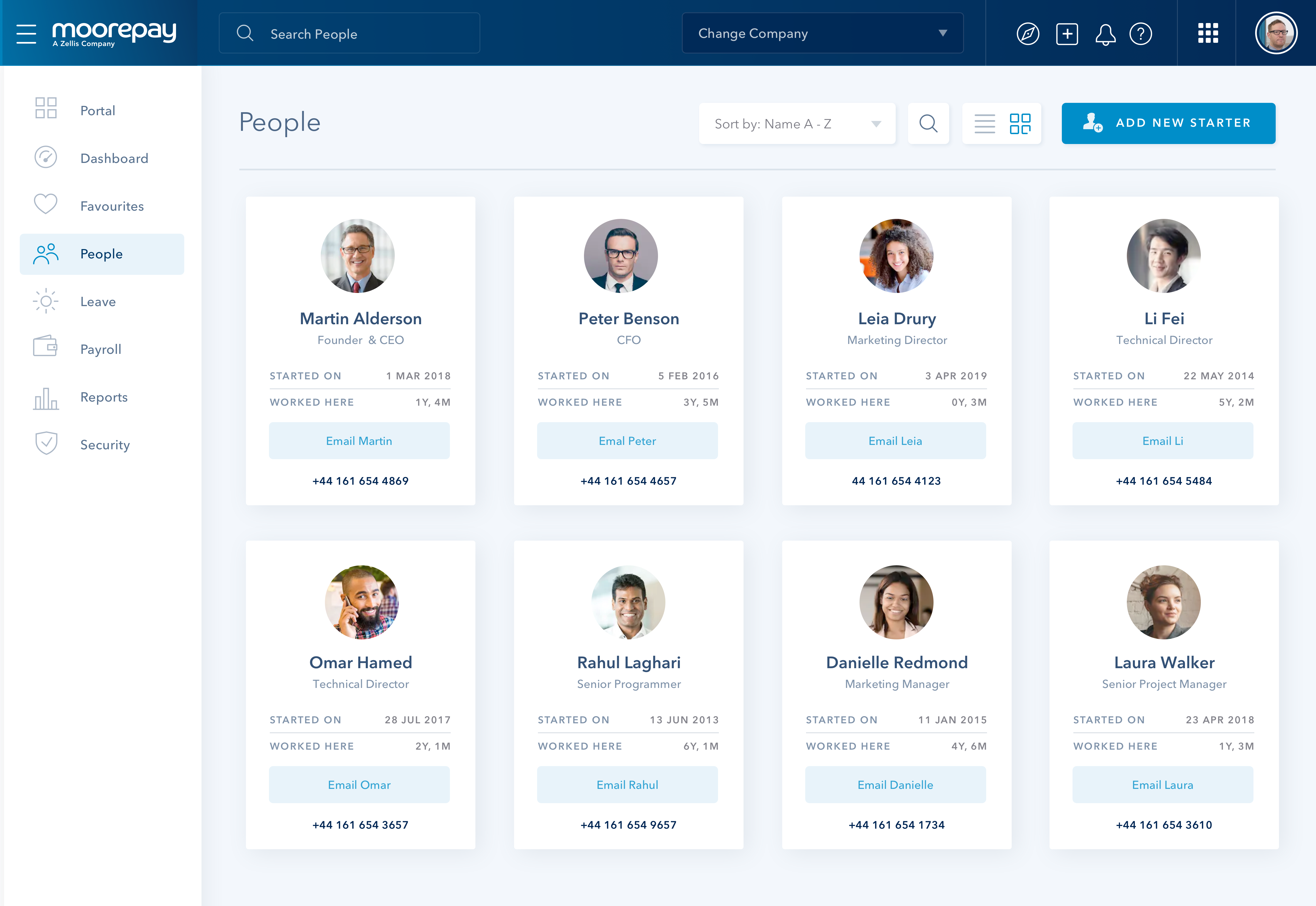Expand the Change Company dropdown
Image resolution: width=1316 pixels, height=906 pixels.
coord(822,33)
